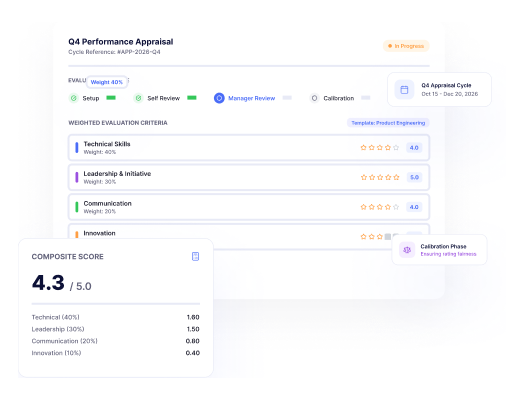The image size is (524, 400).
Task: Click the 0.80 Communication weighted value
Action: [192, 341]
